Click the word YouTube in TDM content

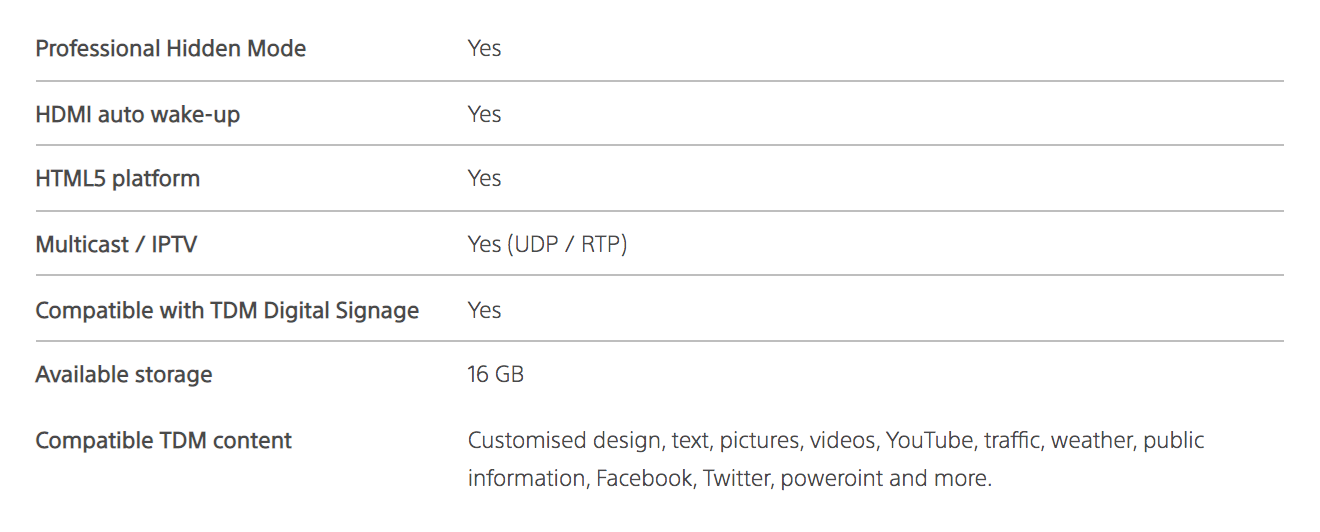(929, 441)
